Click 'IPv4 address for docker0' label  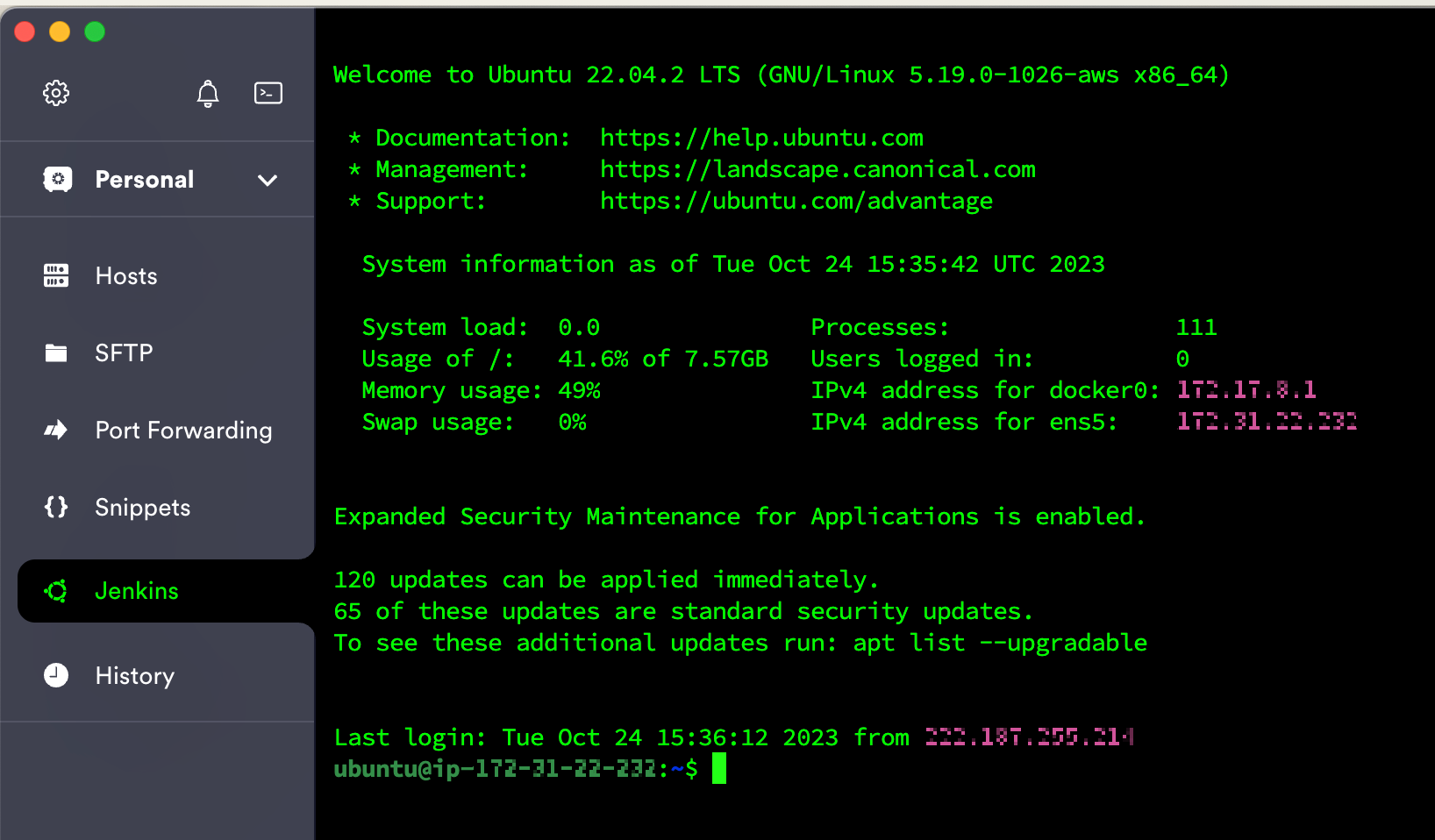point(985,390)
